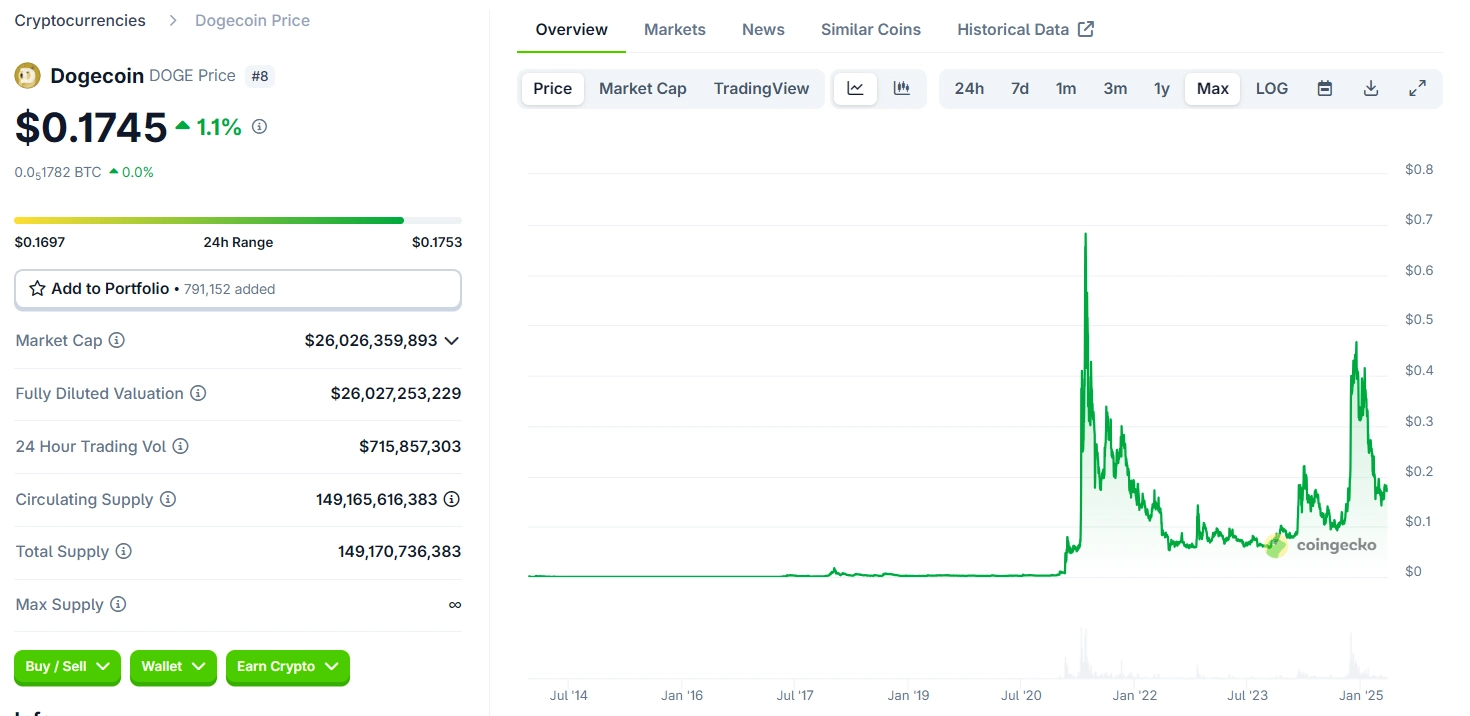The image size is (1470, 716).
Task: Click the market cap value $26,026,359,893
Action: pos(371,340)
